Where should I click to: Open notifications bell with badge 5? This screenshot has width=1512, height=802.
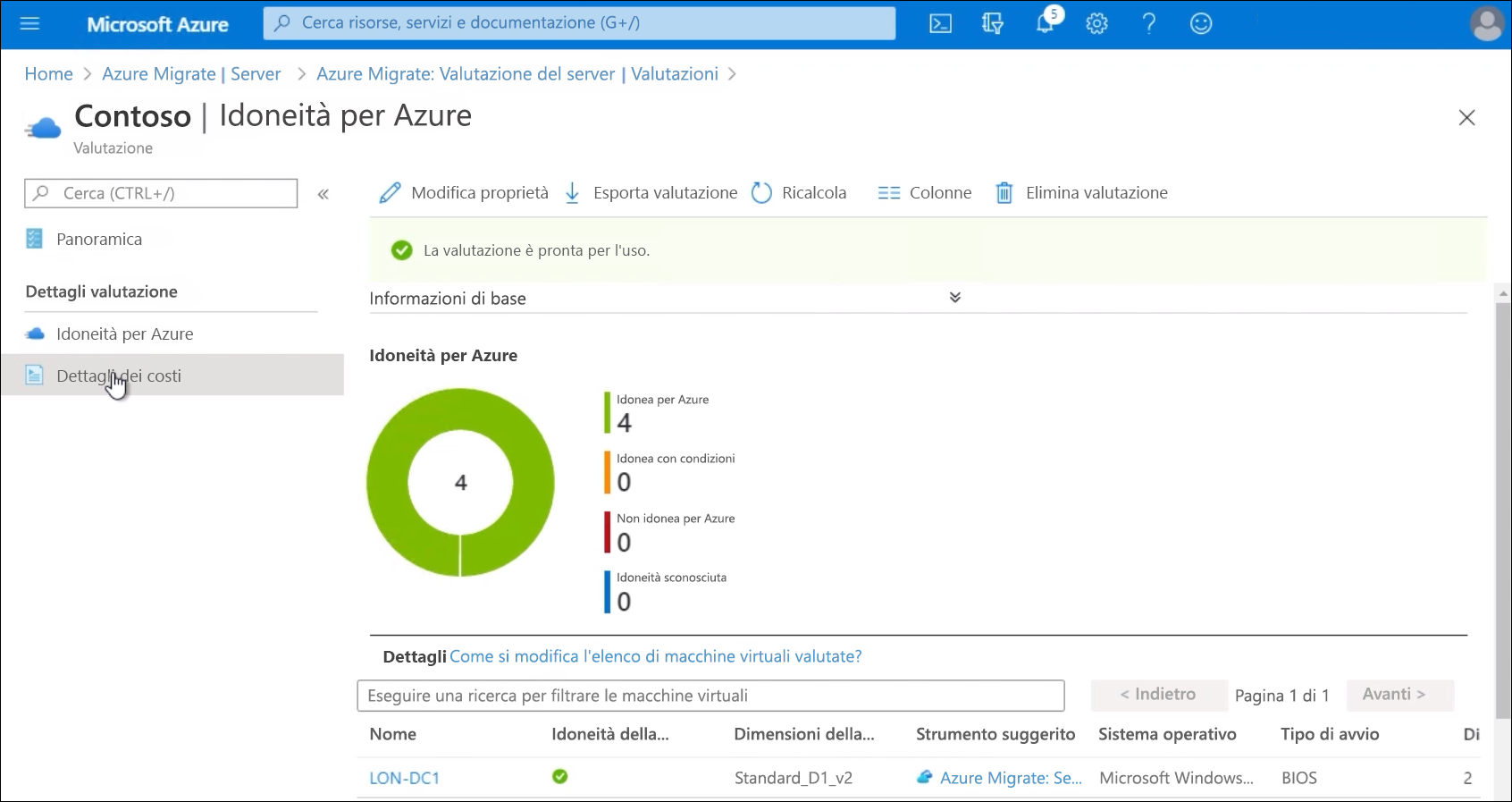click(x=1046, y=21)
